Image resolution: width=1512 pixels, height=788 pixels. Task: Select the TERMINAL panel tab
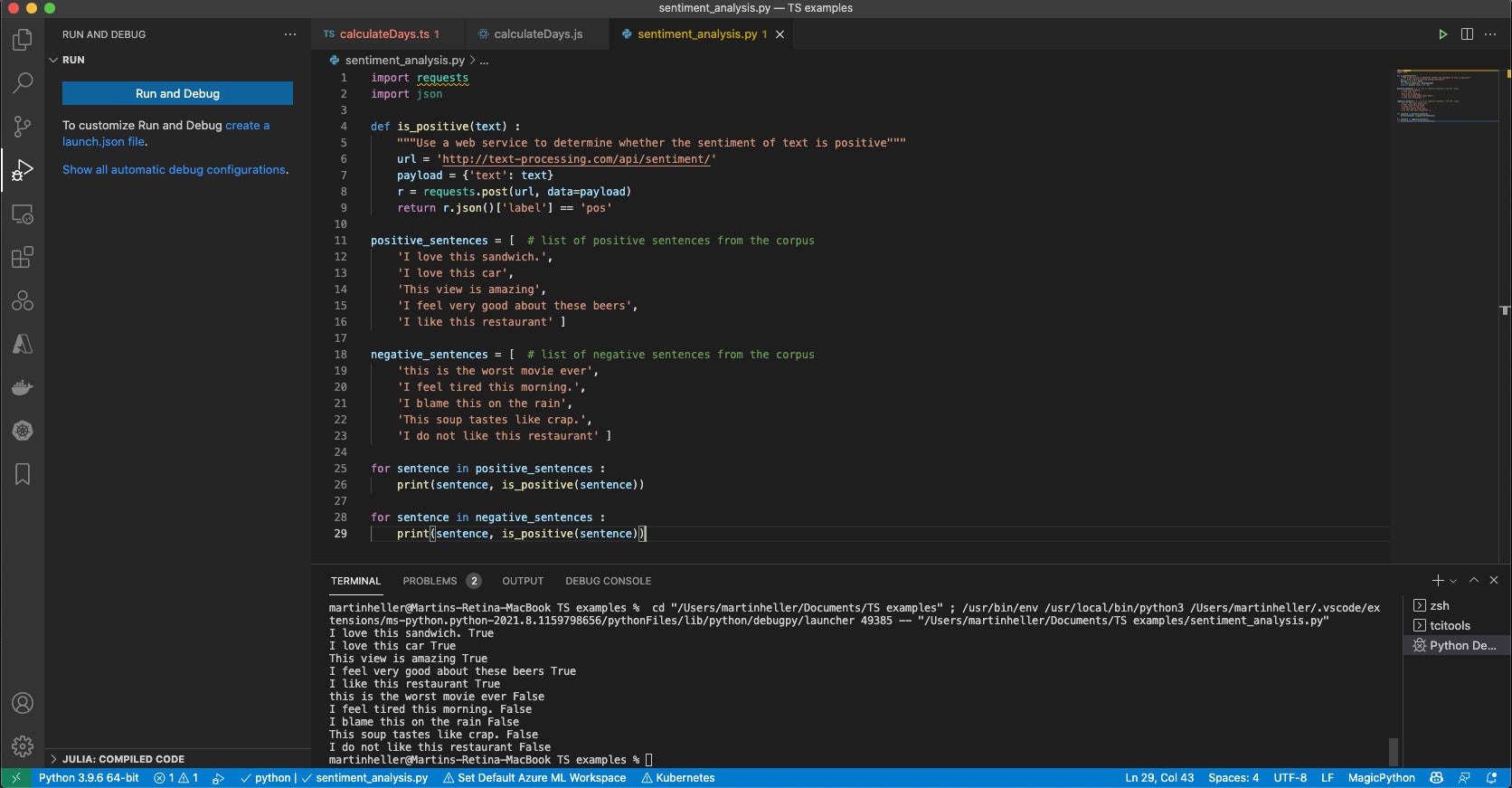[x=355, y=581]
